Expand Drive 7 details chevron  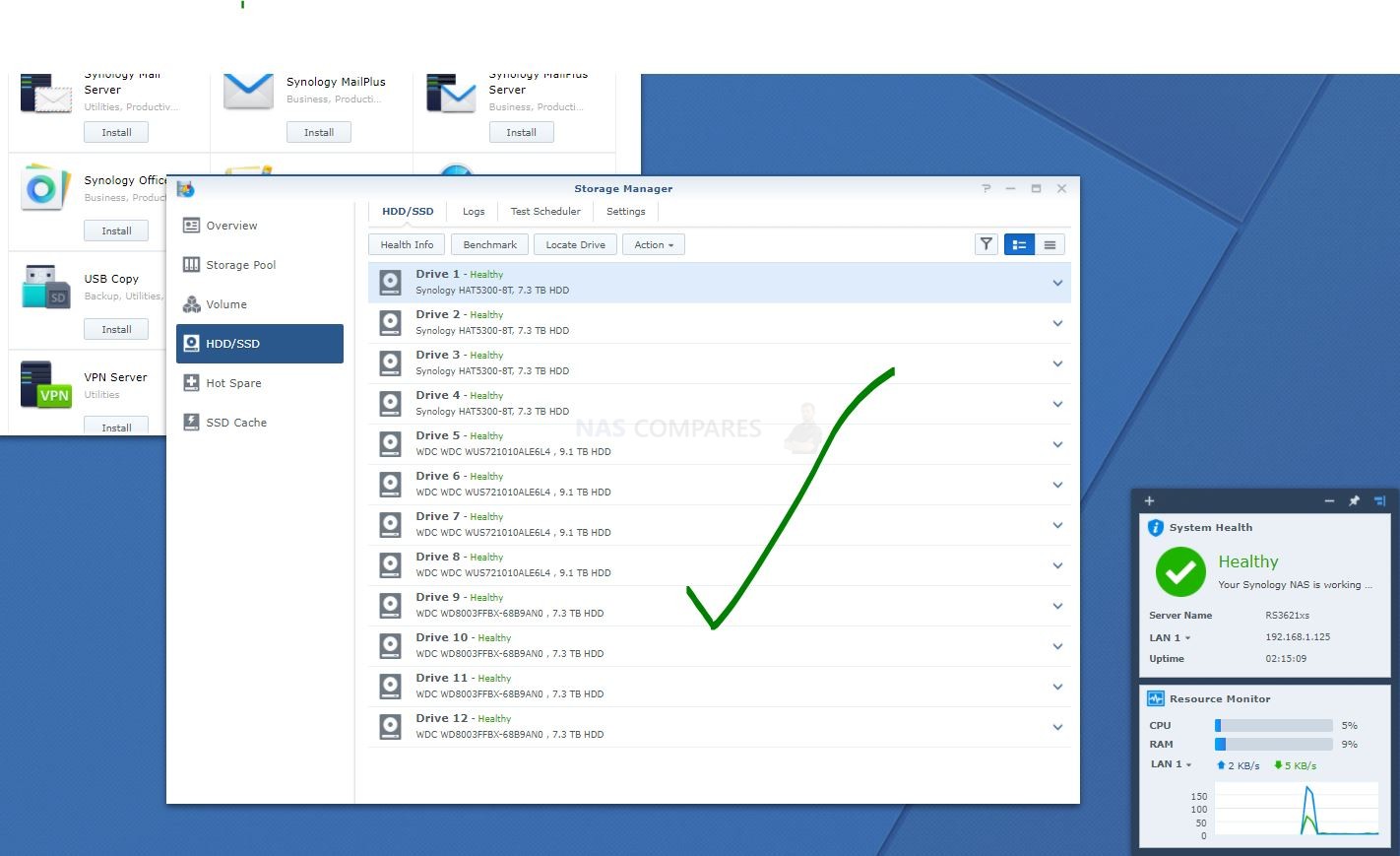(1057, 526)
